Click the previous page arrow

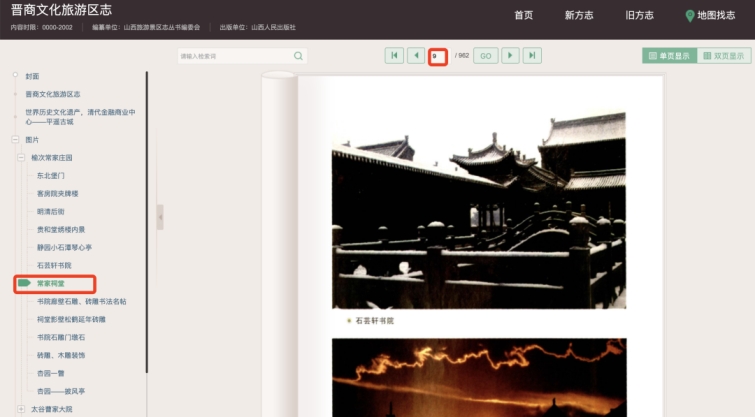[415, 56]
